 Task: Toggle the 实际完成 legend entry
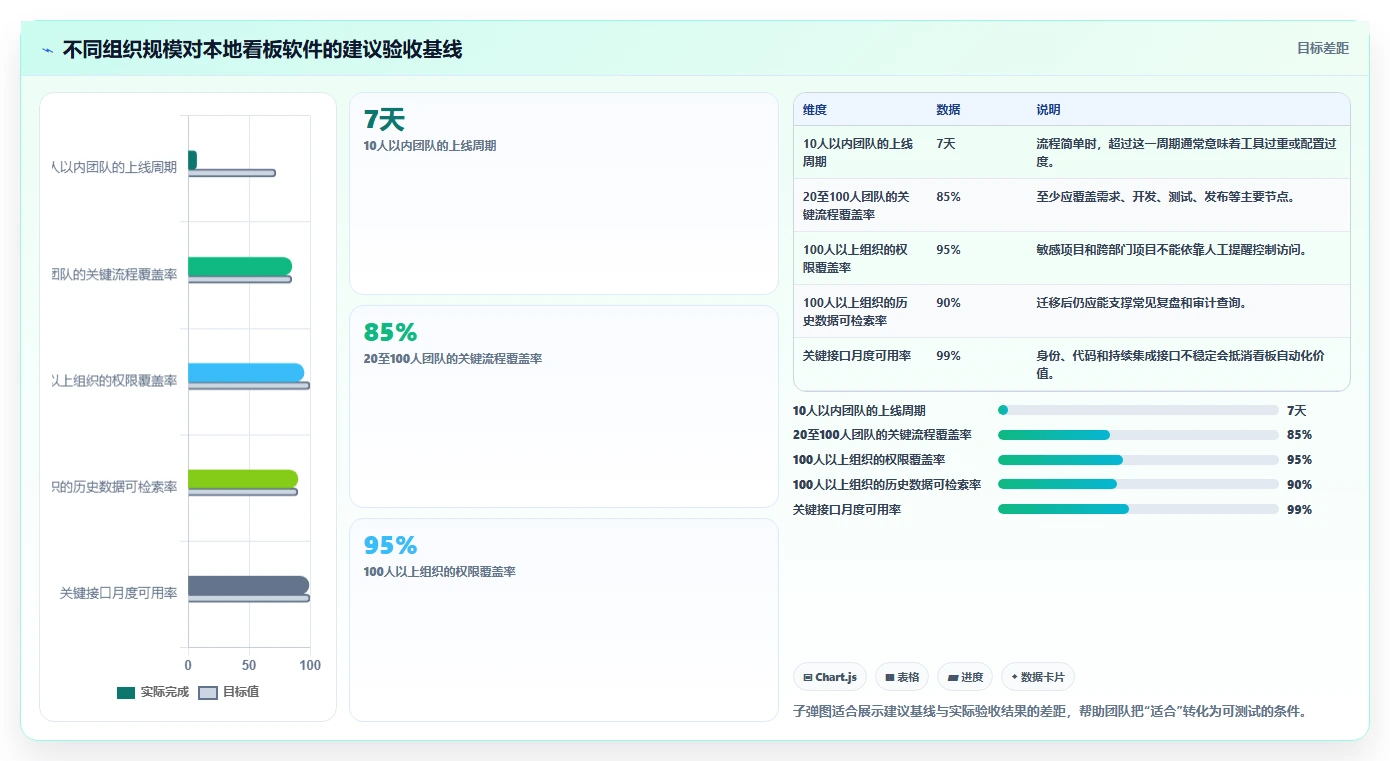point(153,692)
